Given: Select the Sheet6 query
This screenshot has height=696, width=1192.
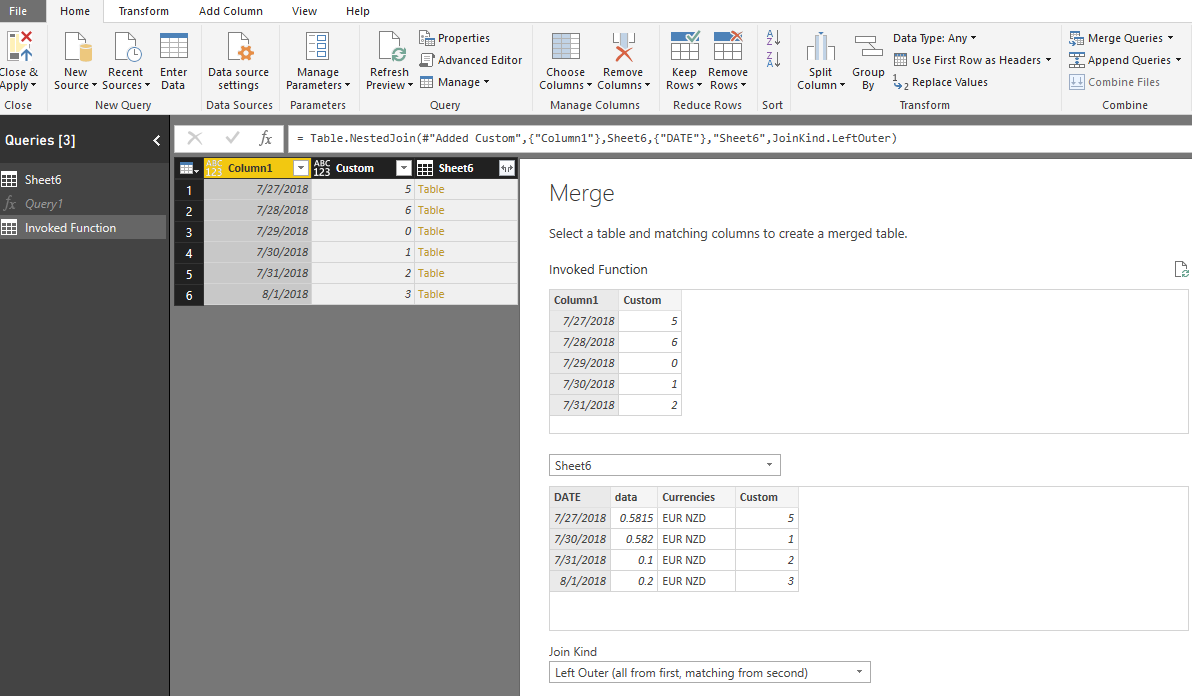Looking at the screenshot, I should pos(83,180).
